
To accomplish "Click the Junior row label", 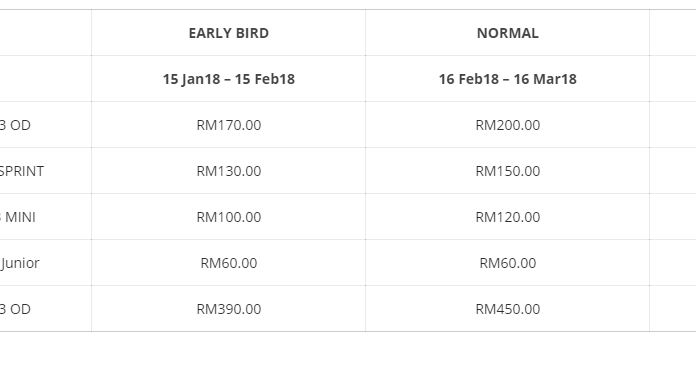I will [x=20, y=263].
